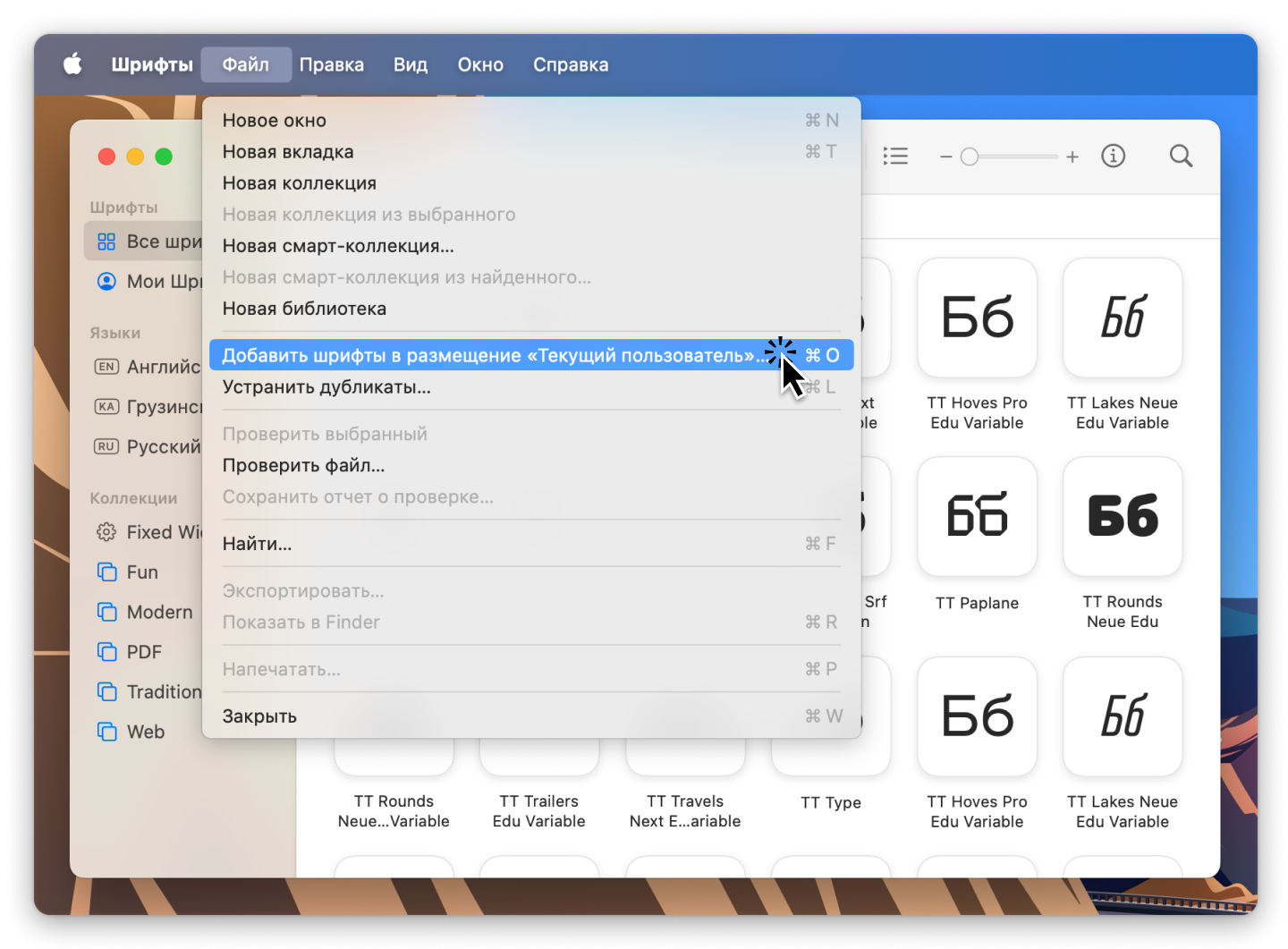This screenshot has height=949, width=1288.
Task: Click the preview size slider knob
Action: [970, 157]
